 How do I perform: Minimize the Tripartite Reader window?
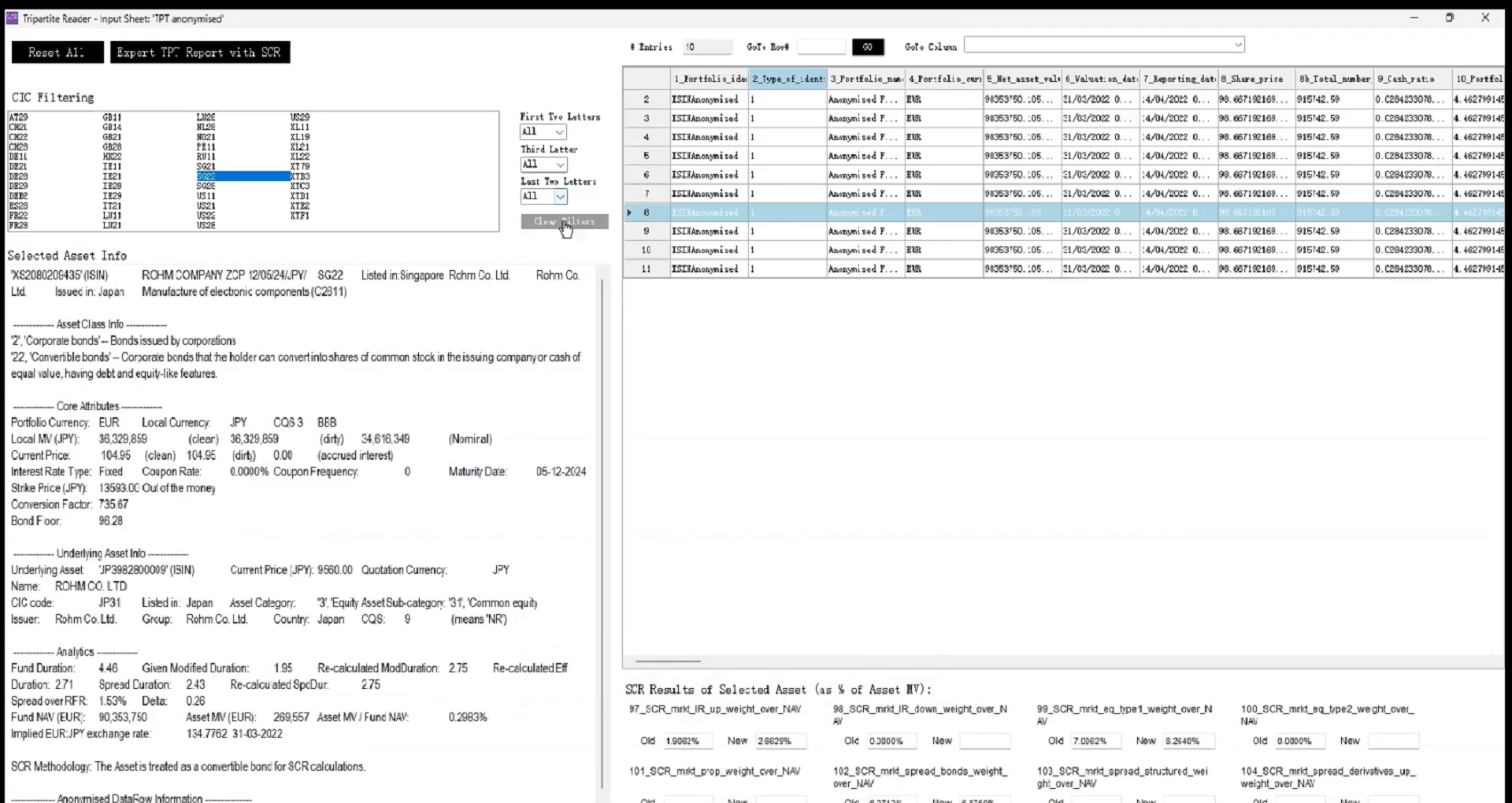(1414, 17)
